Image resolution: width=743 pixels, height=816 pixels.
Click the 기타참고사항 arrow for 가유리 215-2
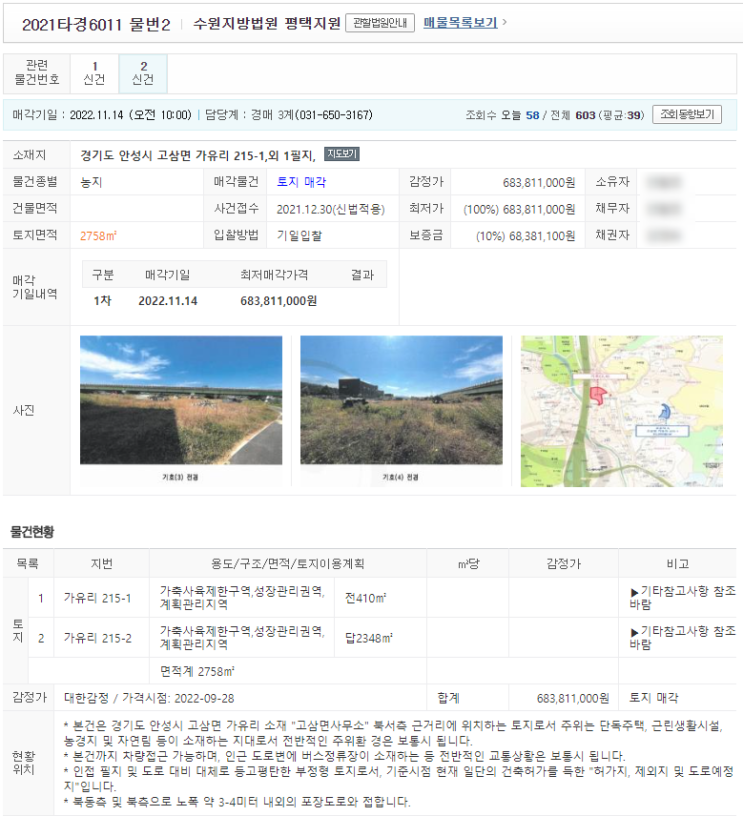(634, 632)
